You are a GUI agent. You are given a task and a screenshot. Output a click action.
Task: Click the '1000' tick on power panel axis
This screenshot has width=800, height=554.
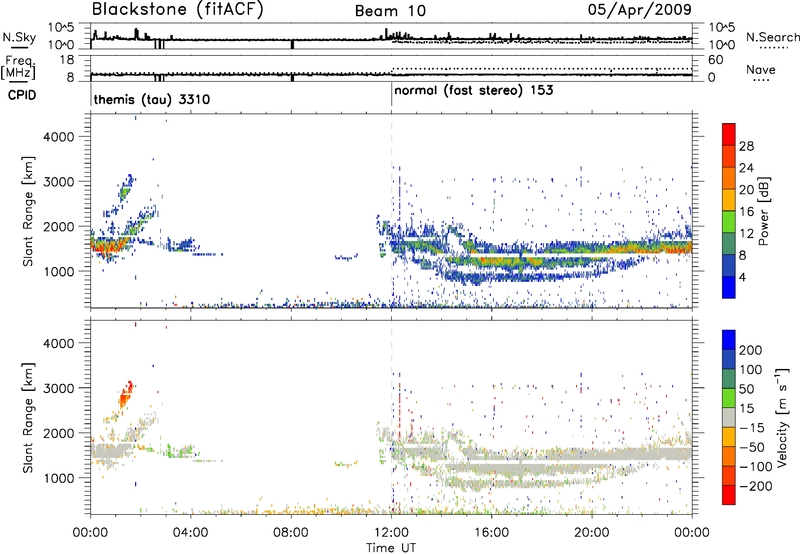(59, 271)
